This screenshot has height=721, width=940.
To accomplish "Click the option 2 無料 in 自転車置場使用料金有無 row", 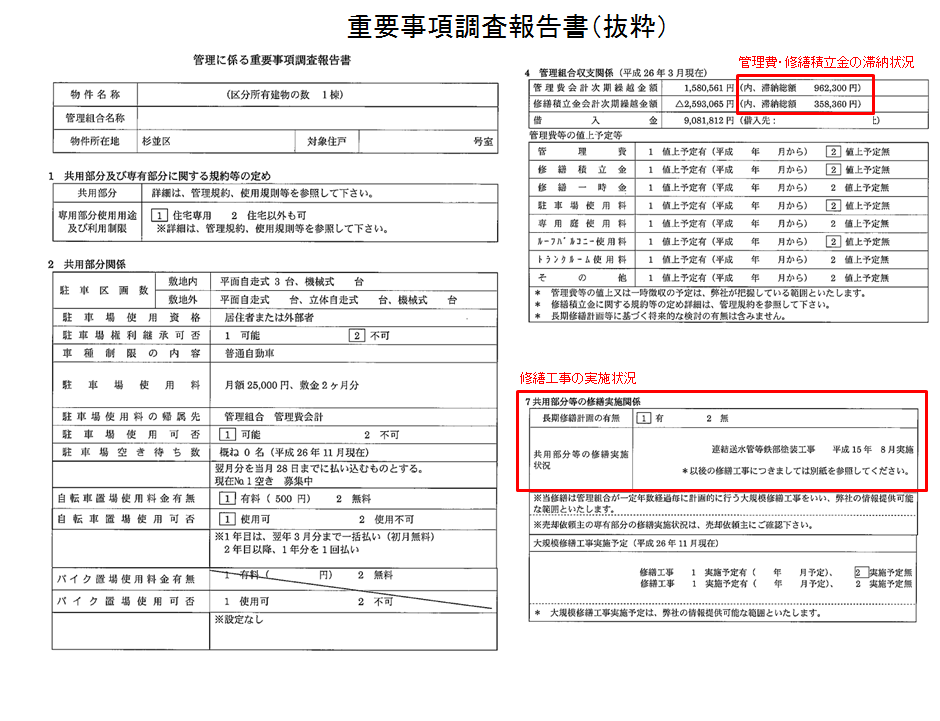I will pos(354,499).
